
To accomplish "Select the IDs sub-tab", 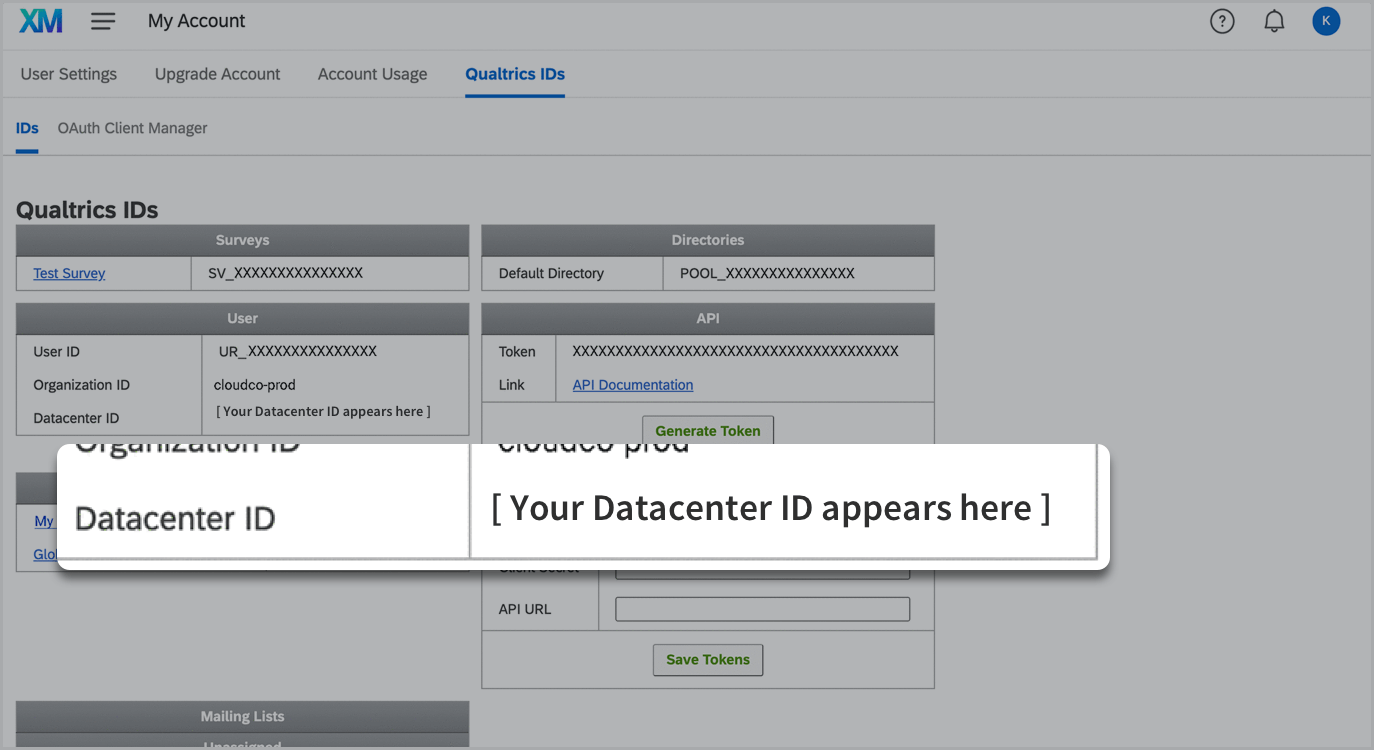I will click(x=27, y=128).
